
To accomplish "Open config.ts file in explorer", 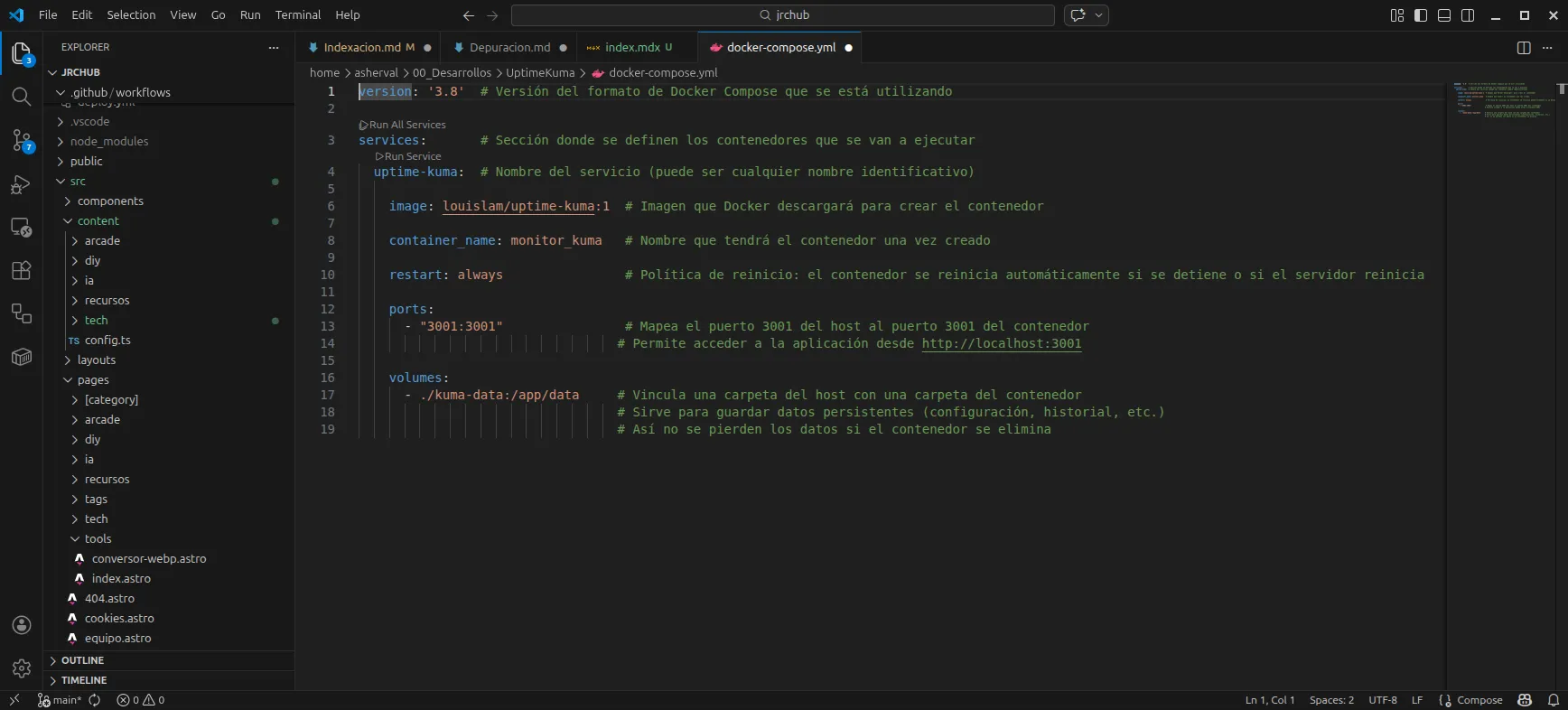I will point(107,341).
